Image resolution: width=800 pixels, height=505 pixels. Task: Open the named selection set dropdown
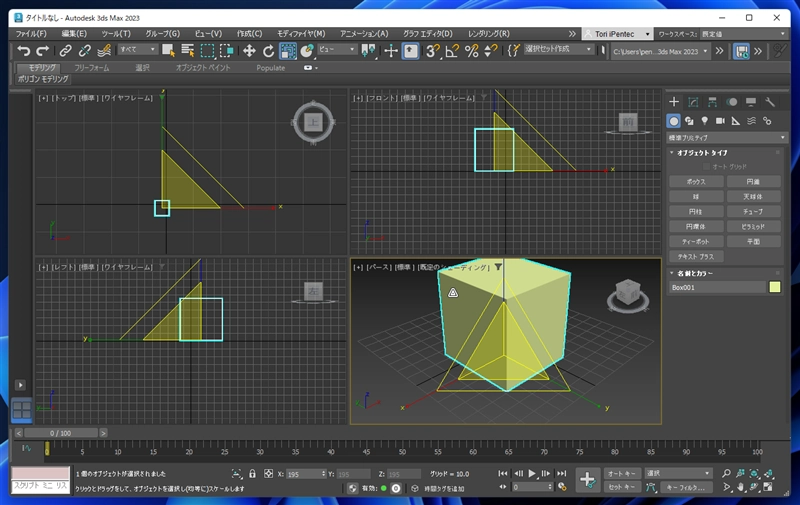point(558,49)
